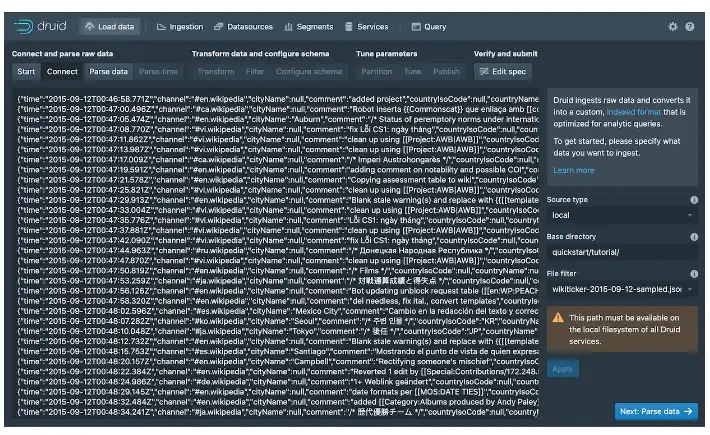Select the Filter step
The height and width of the screenshot is (435, 710).
pyautogui.click(x=254, y=72)
